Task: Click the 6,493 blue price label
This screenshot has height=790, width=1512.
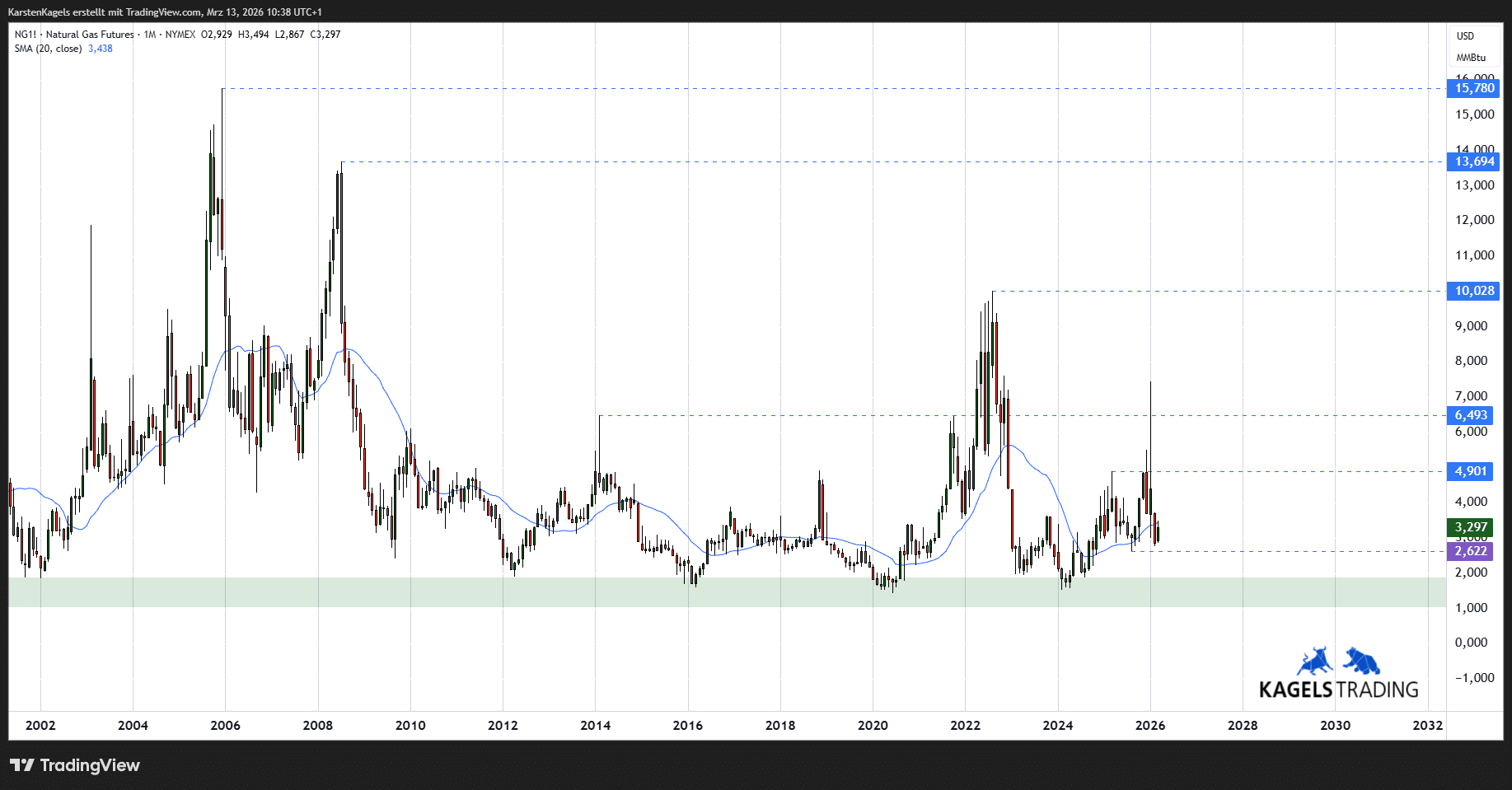Action: pyautogui.click(x=1471, y=415)
